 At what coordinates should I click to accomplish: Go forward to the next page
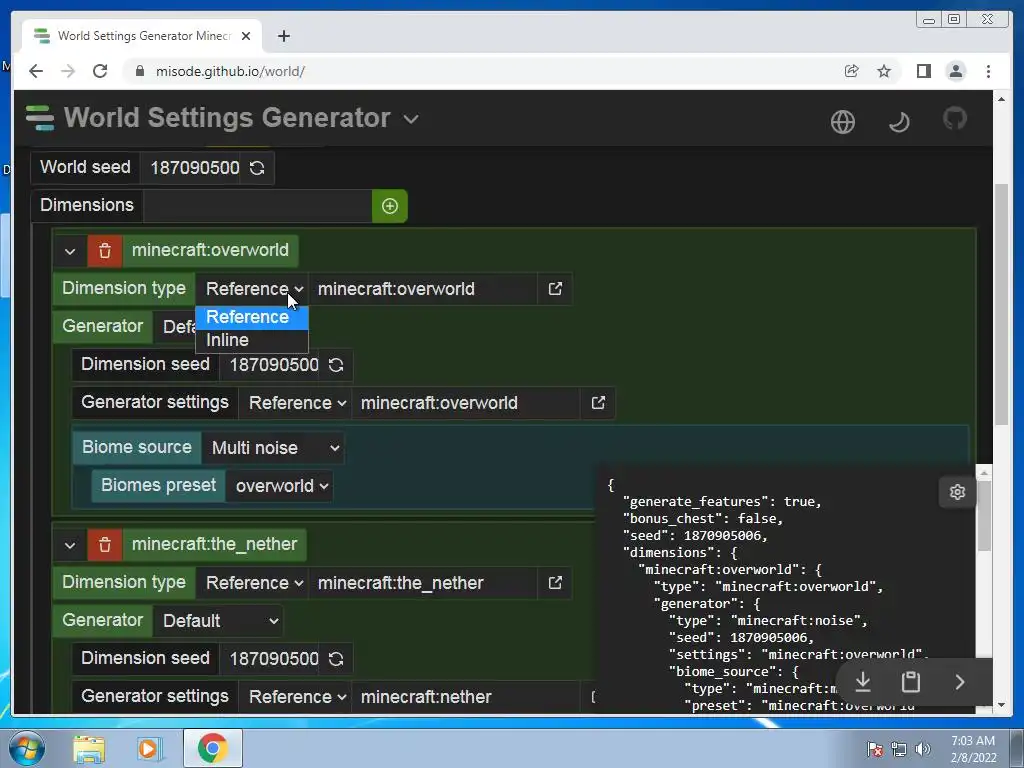tap(68, 71)
